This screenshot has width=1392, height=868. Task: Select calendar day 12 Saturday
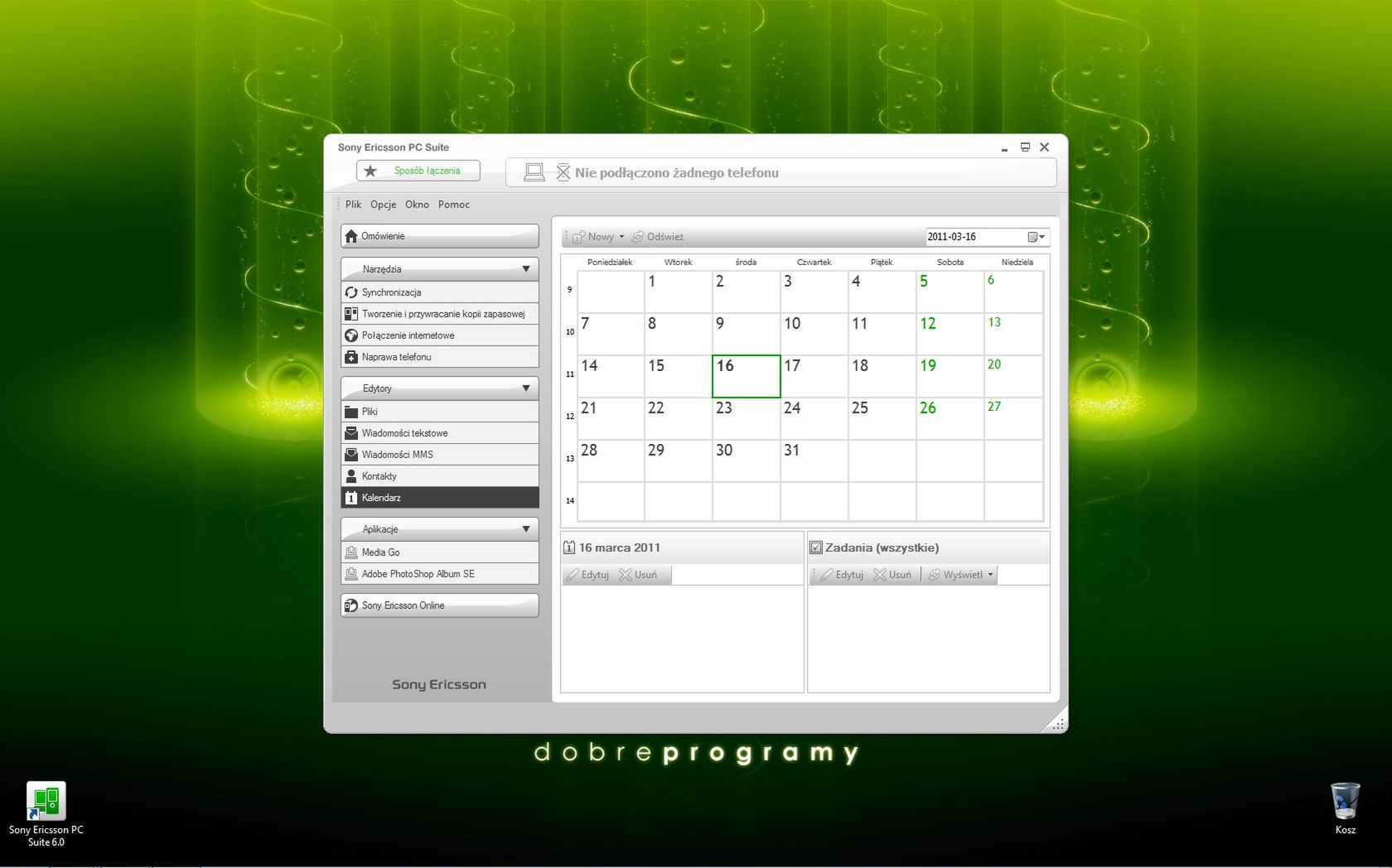click(950, 334)
